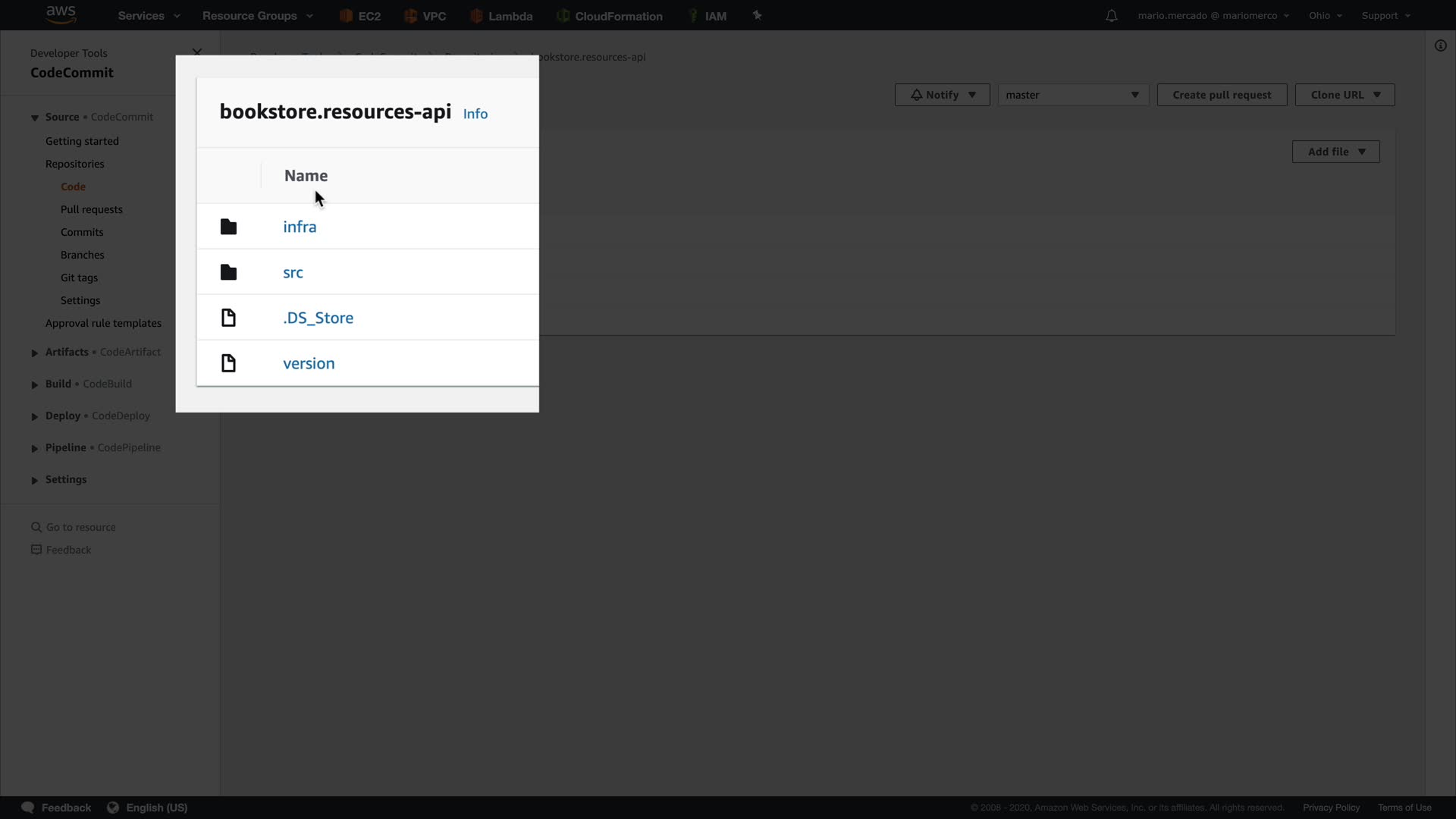Collapse the Source CodeCommit section
This screenshot has width=1456, height=819.
point(35,118)
